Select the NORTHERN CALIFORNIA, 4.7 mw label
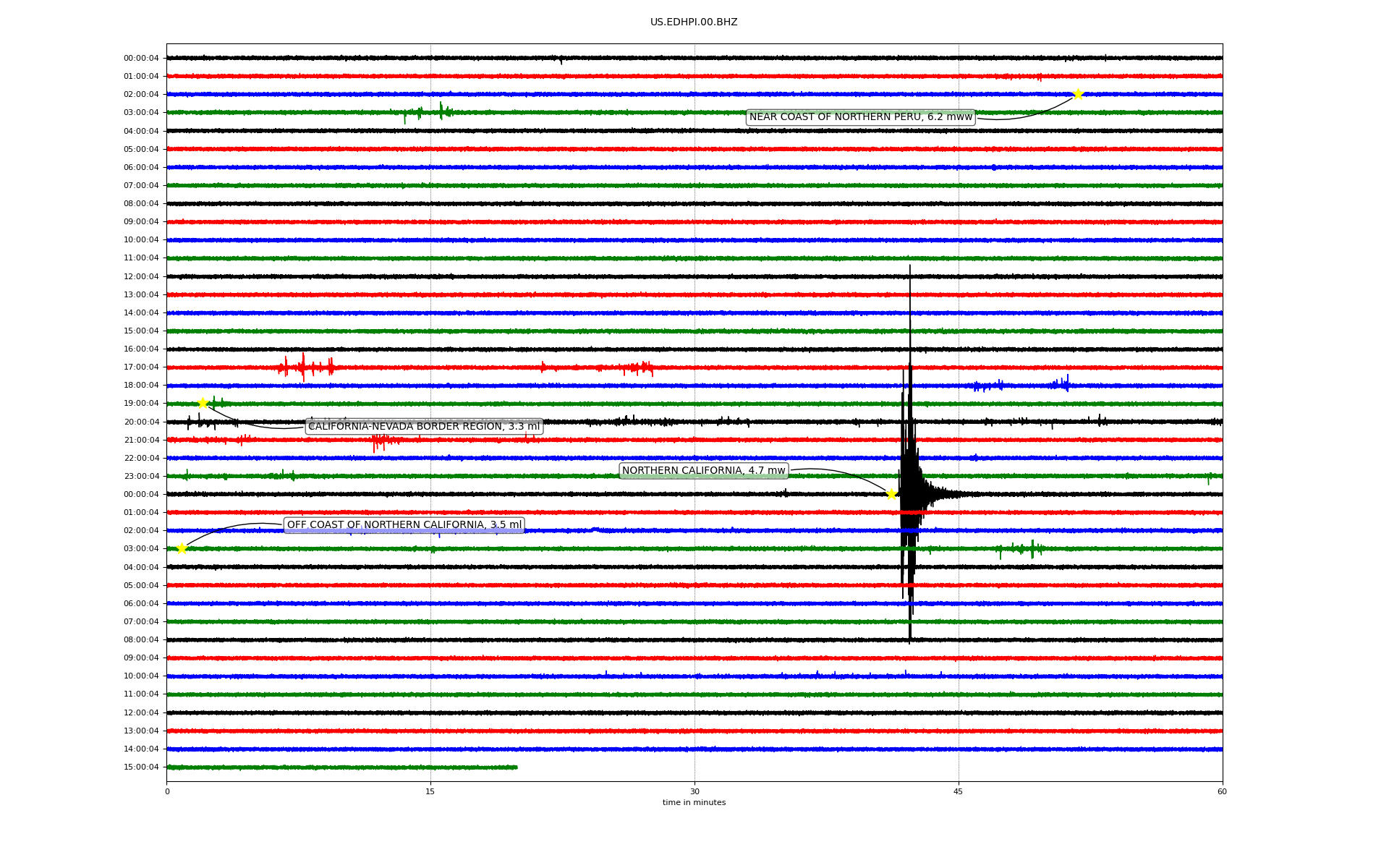This screenshot has height=868, width=1389. [703, 471]
